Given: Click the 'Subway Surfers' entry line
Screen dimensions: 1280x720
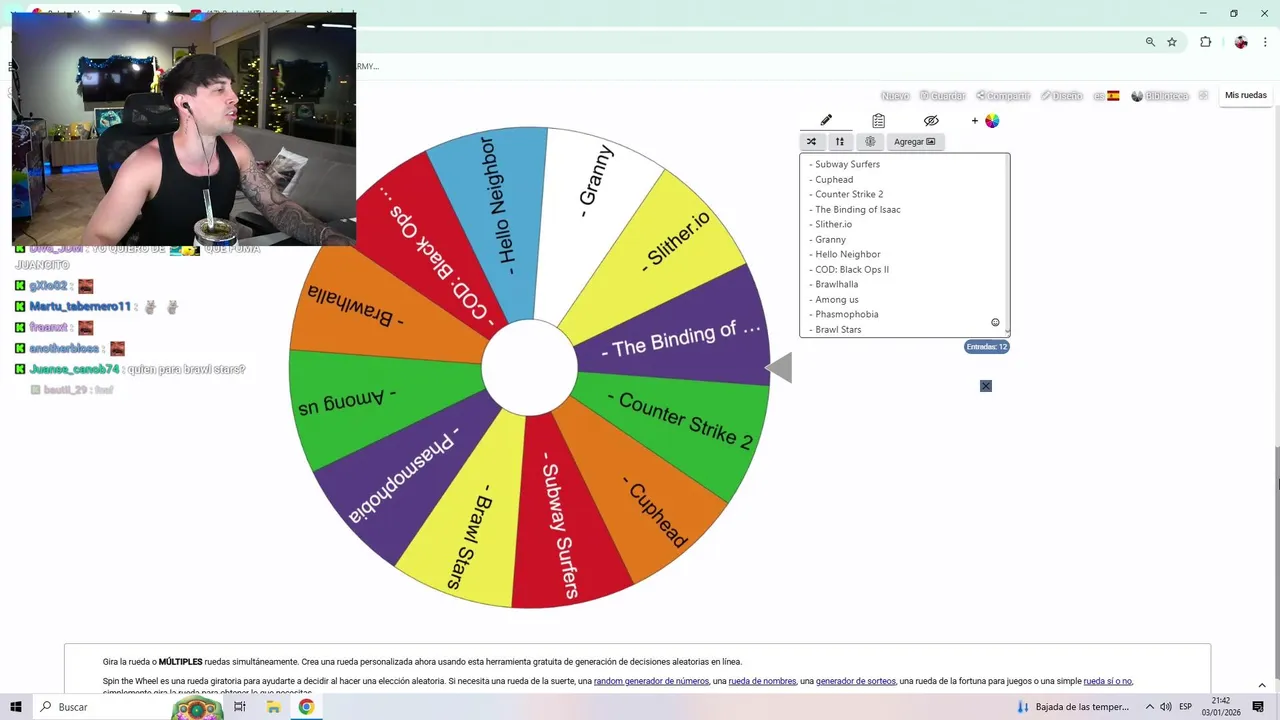Looking at the screenshot, I should pos(847,164).
